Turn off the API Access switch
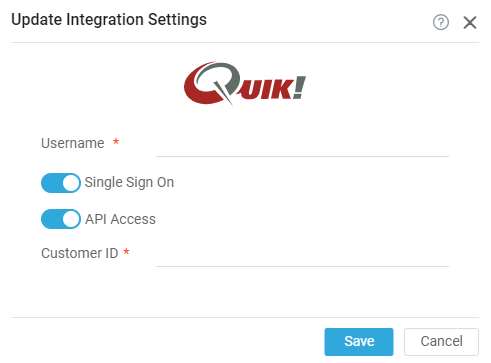This screenshot has width=491, height=363. [x=61, y=219]
